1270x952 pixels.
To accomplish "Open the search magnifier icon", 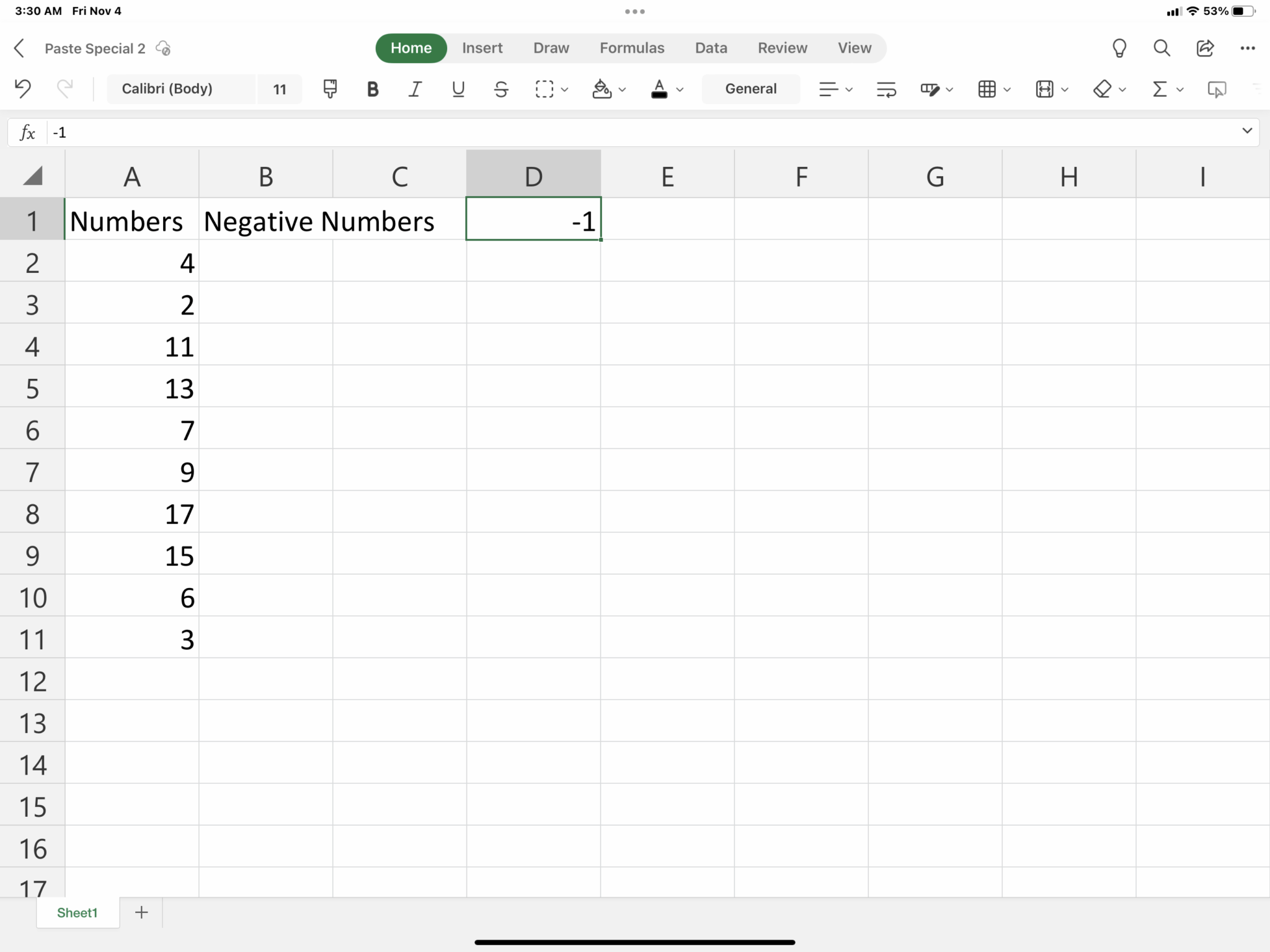I will (x=1162, y=48).
